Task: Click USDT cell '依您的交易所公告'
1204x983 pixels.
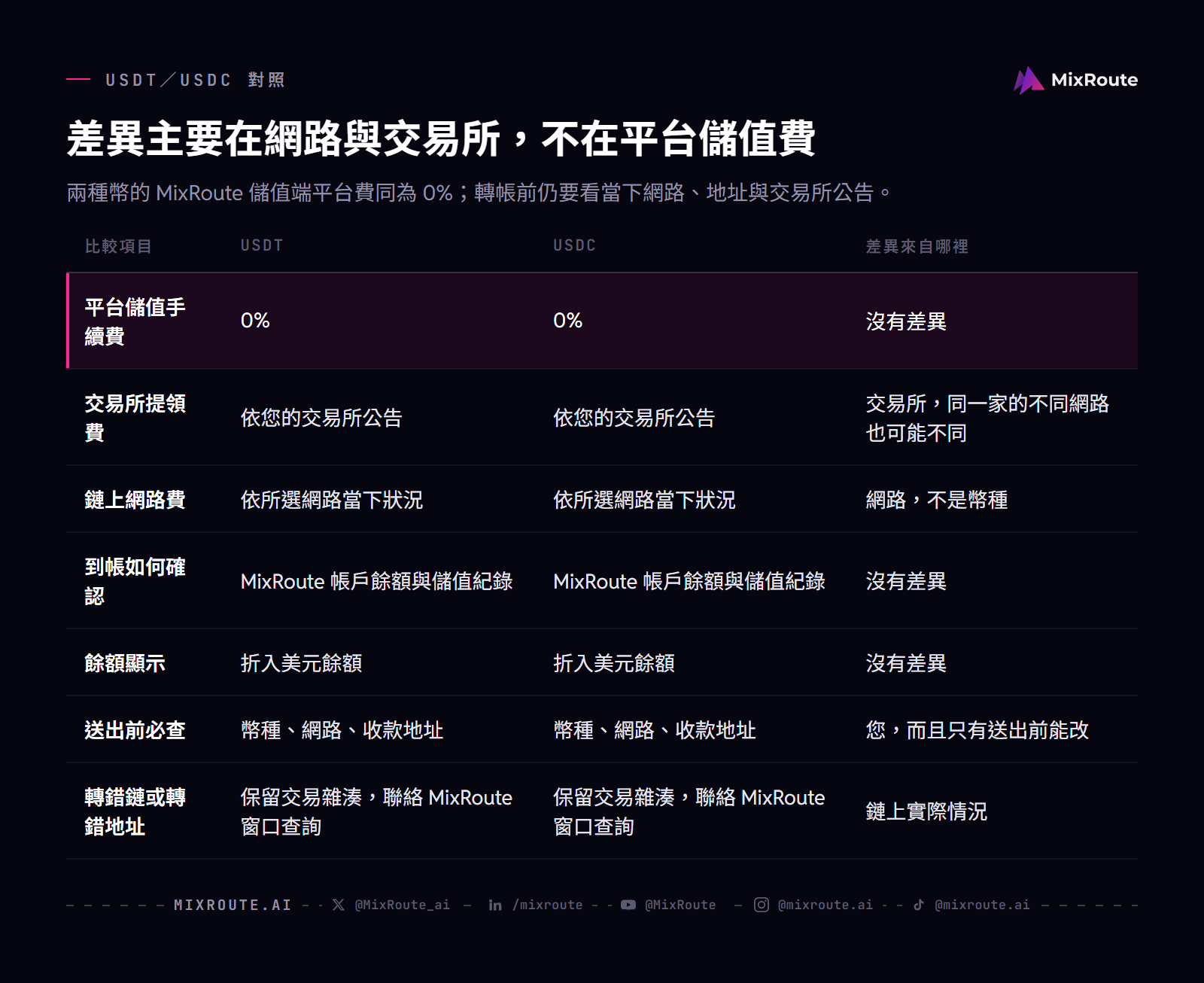Action: pyautogui.click(x=321, y=418)
